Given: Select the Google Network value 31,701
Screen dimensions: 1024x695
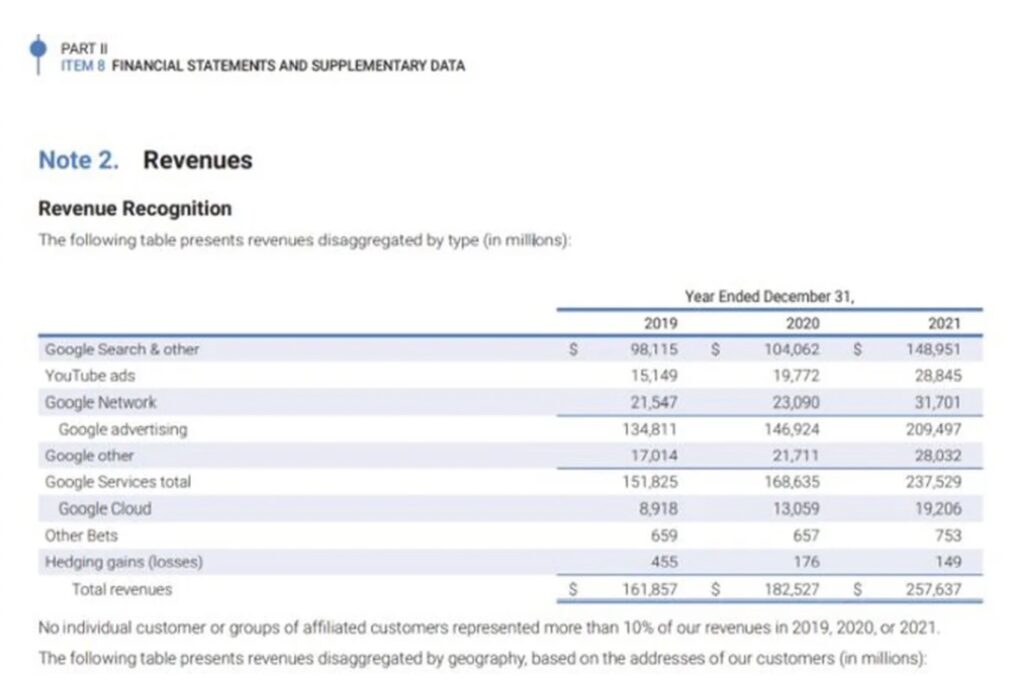Looking at the screenshot, I should [938, 402].
